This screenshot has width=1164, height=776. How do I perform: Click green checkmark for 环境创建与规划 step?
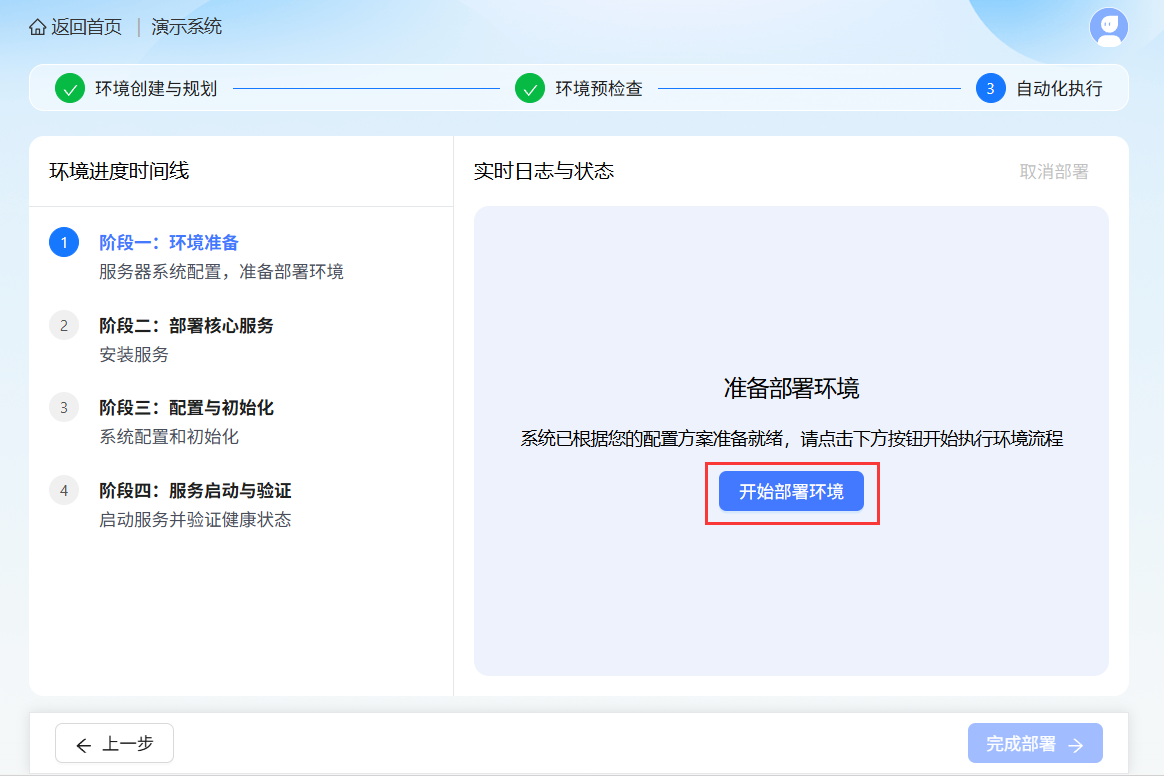70,88
